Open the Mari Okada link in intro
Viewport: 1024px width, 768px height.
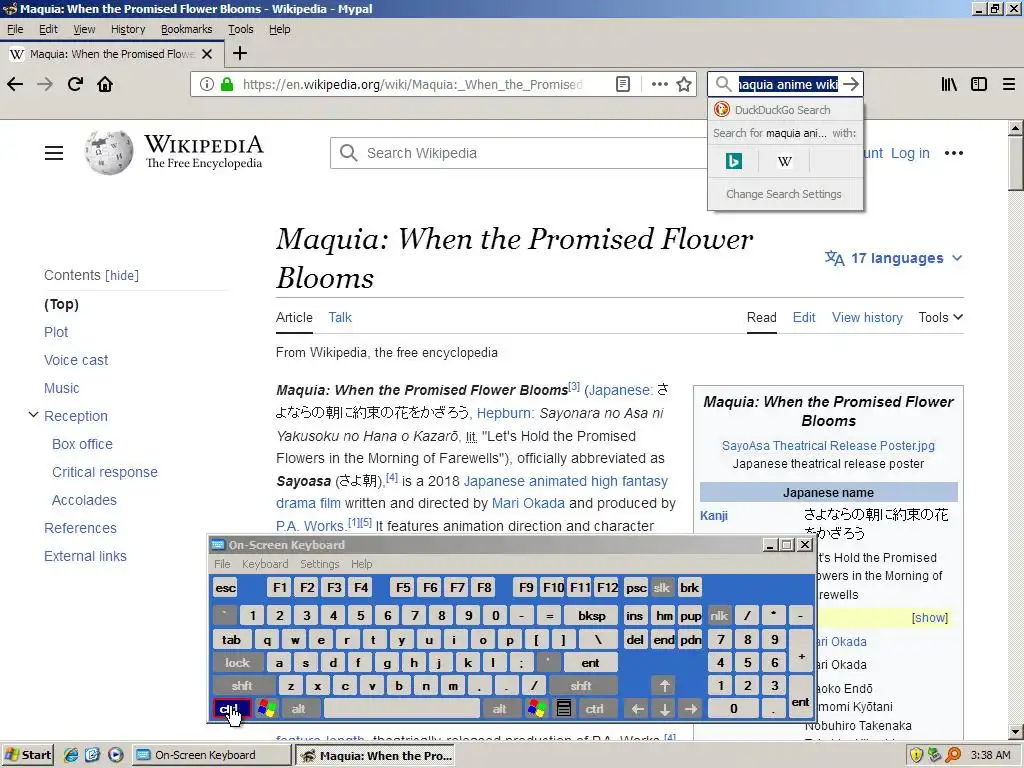[528, 503]
